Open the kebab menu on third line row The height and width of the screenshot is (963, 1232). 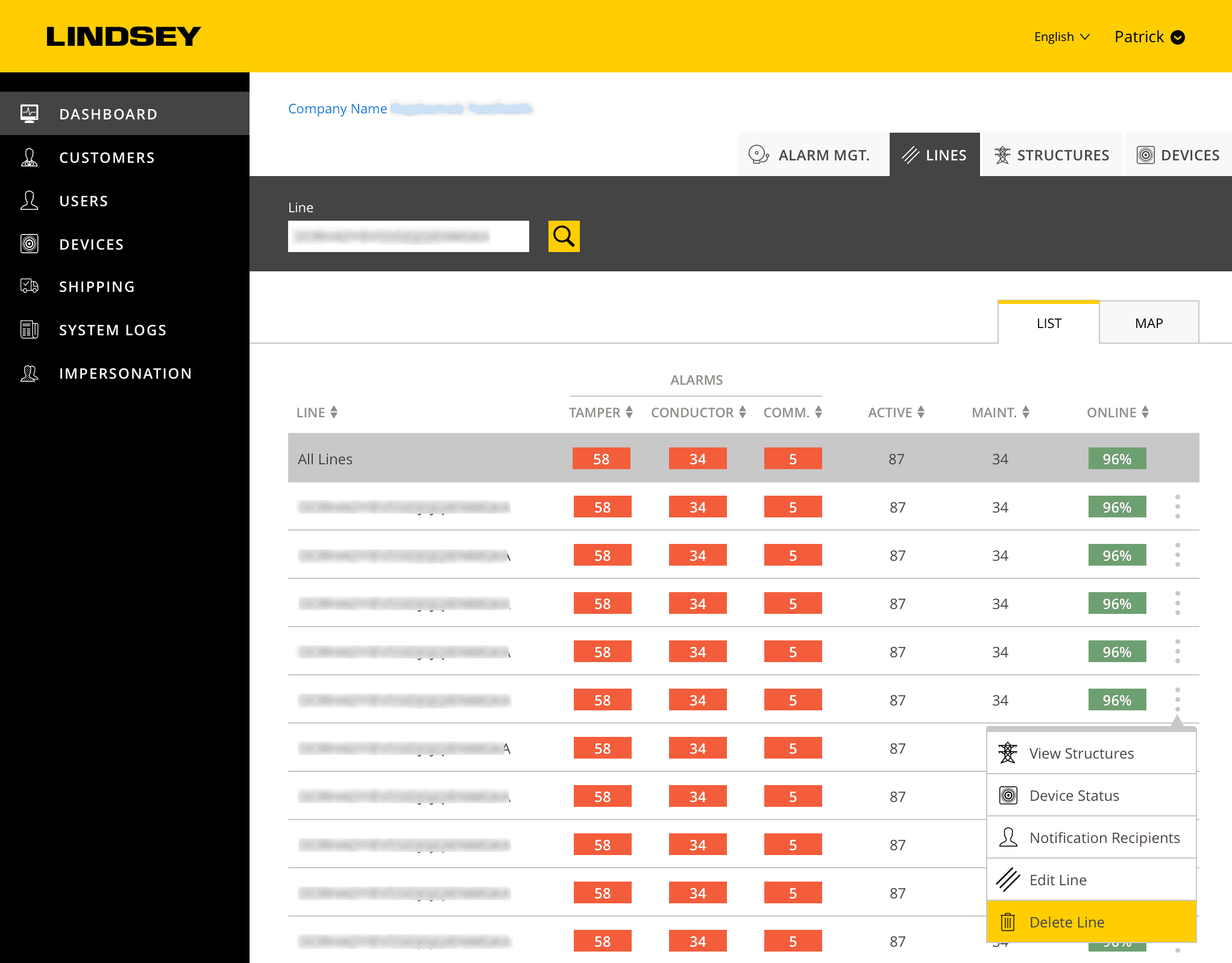click(1177, 603)
